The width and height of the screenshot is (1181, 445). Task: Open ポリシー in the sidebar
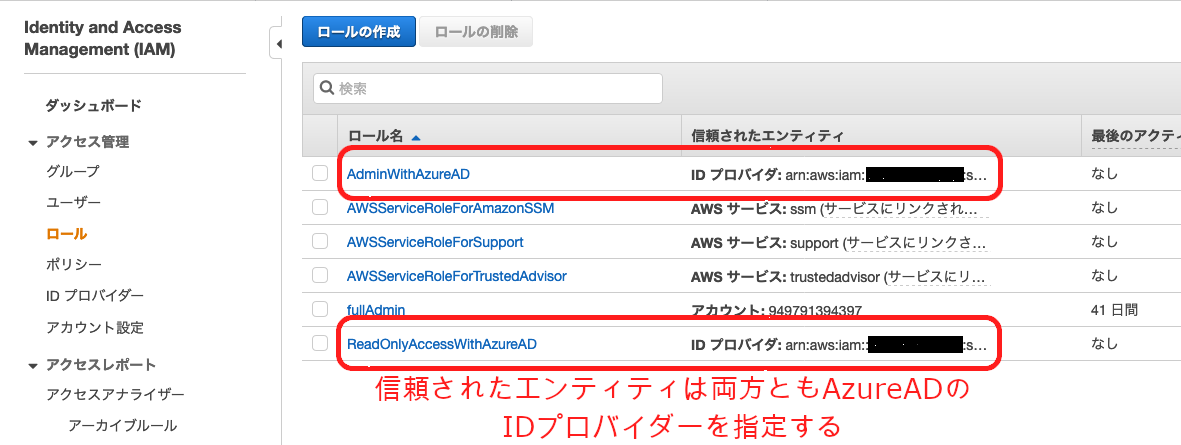point(74,265)
